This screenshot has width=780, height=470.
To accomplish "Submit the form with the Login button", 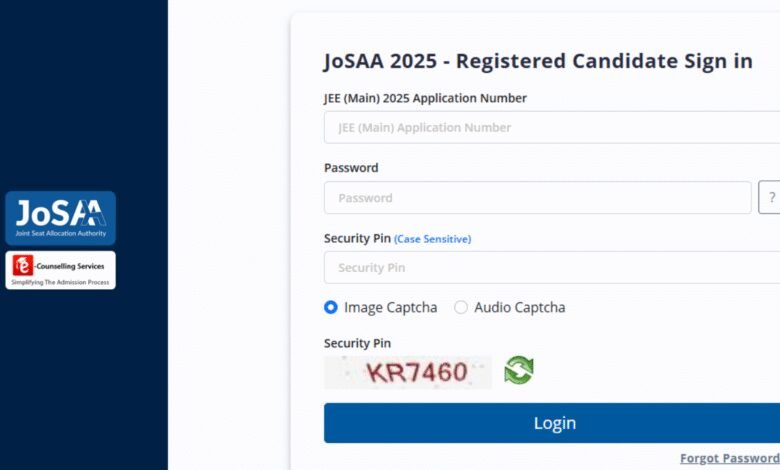I will 552,423.
